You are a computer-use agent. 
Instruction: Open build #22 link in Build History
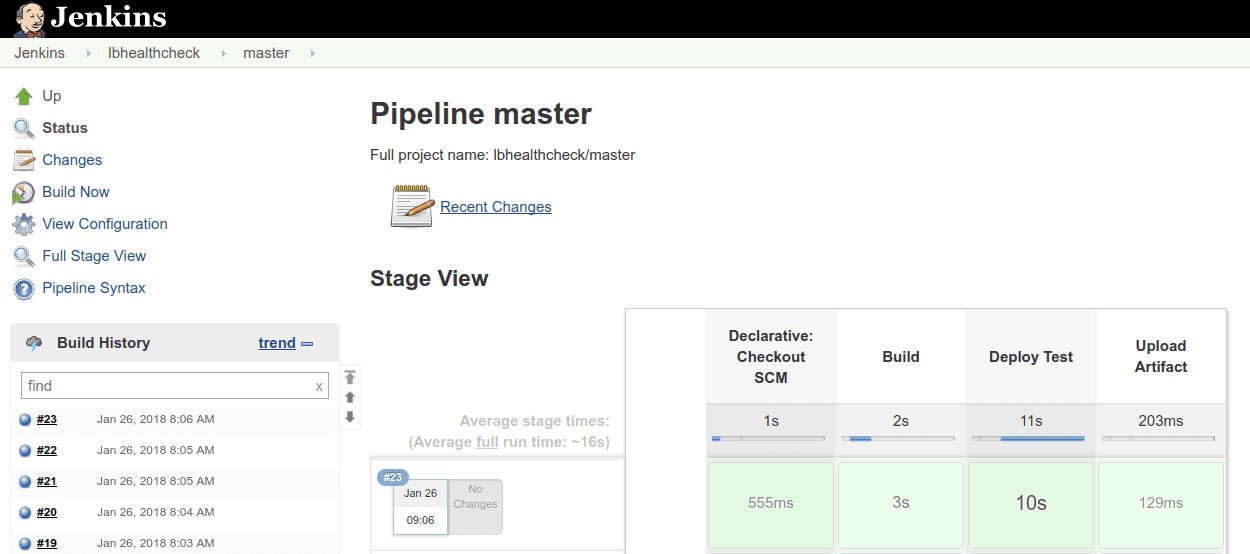[x=47, y=451]
